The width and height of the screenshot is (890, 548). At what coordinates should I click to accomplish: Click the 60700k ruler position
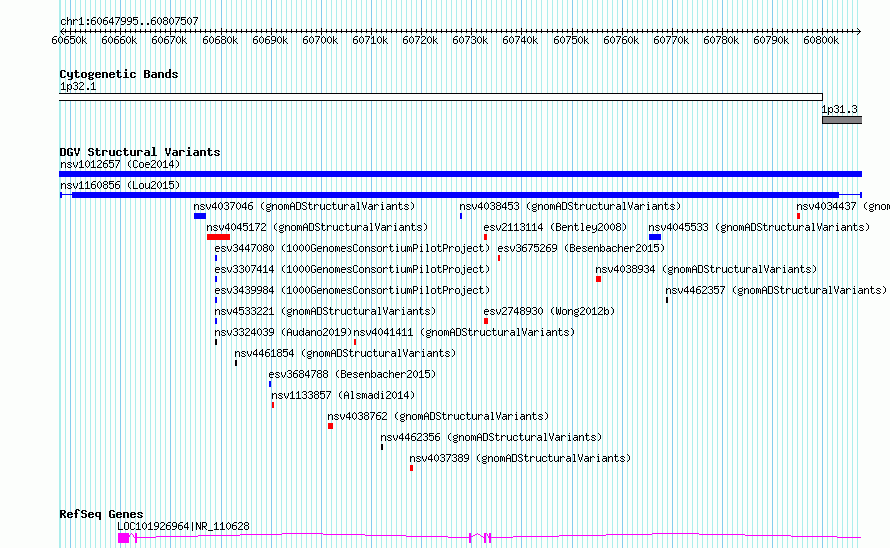click(x=320, y=41)
